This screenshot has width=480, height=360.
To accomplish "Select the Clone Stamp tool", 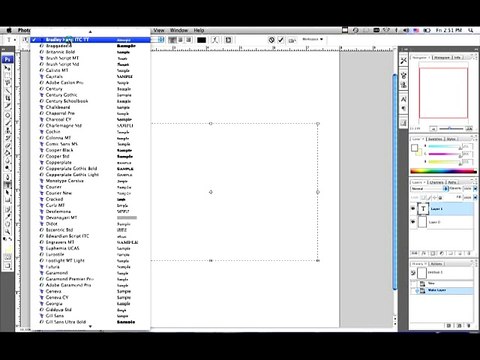I will (7, 130).
